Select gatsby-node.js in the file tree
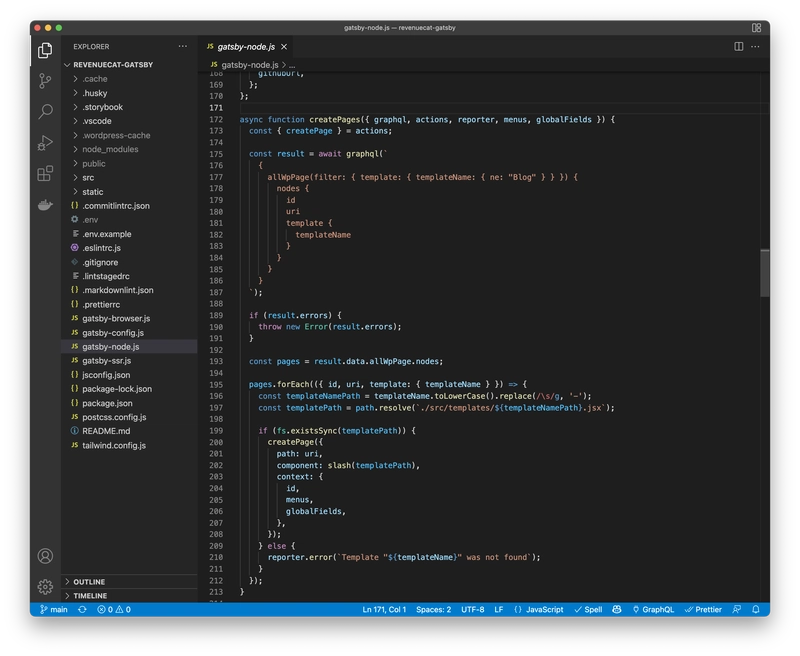This screenshot has width=800, height=656. (x=129, y=347)
